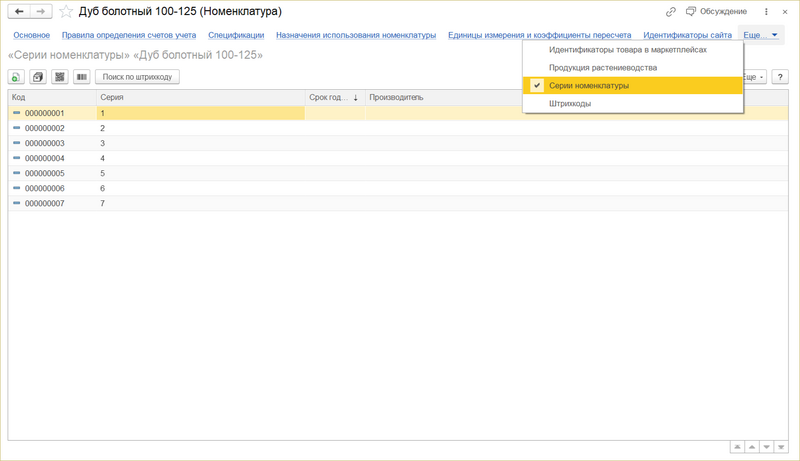Click the Серия cell with value 1
Viewport: 800px width, 461px height.
tap(201, 113)
